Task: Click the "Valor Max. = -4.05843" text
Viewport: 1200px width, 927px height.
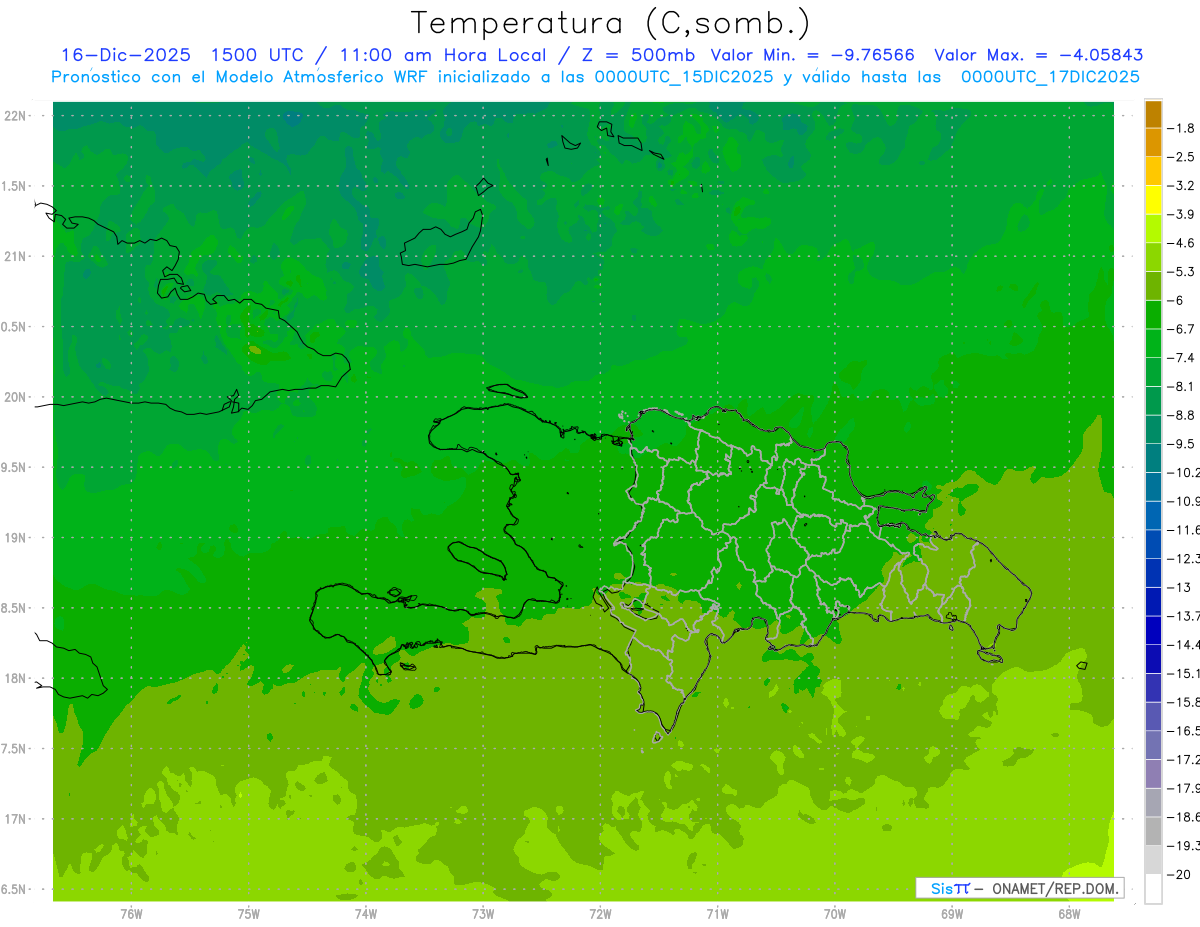Action: [x=1039, y=55]
